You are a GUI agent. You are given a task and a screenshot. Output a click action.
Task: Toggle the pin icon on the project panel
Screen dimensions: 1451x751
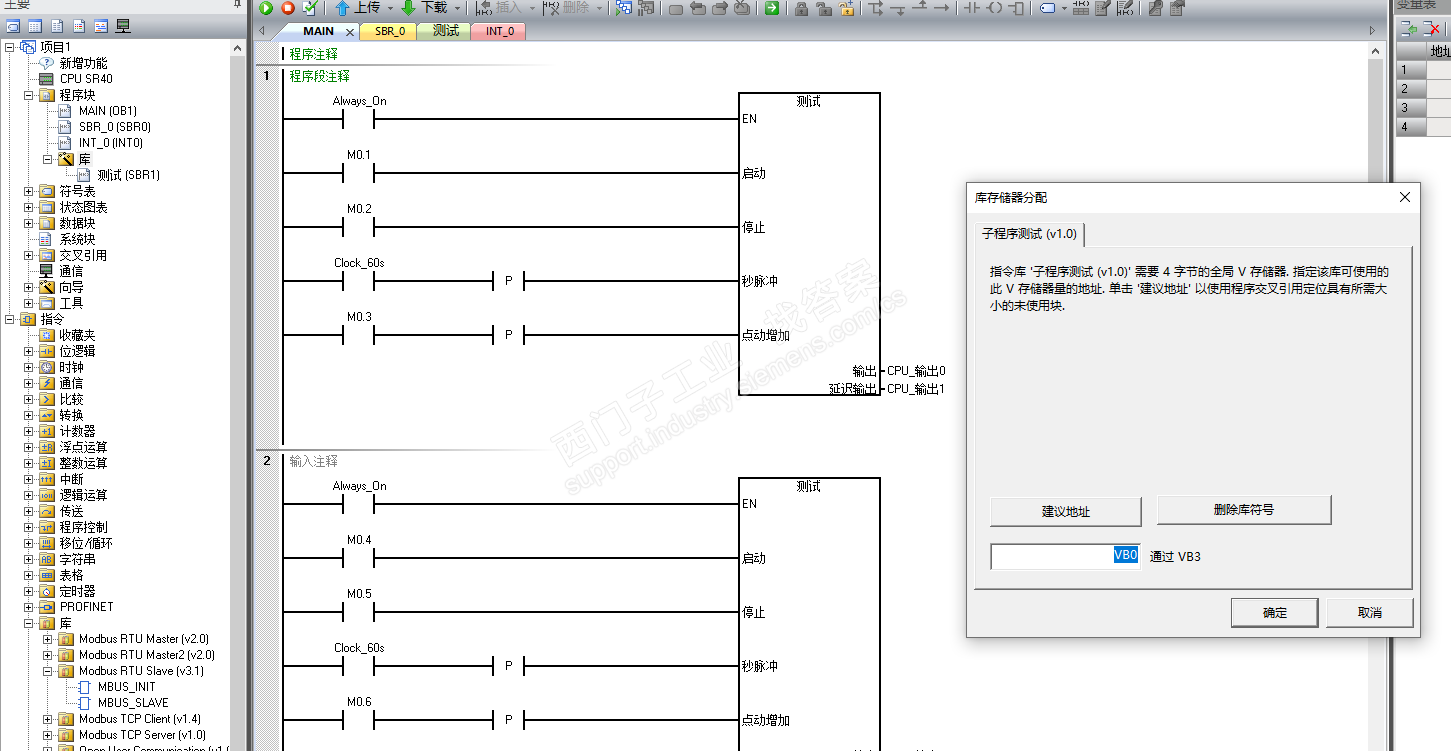click(237, 5)
